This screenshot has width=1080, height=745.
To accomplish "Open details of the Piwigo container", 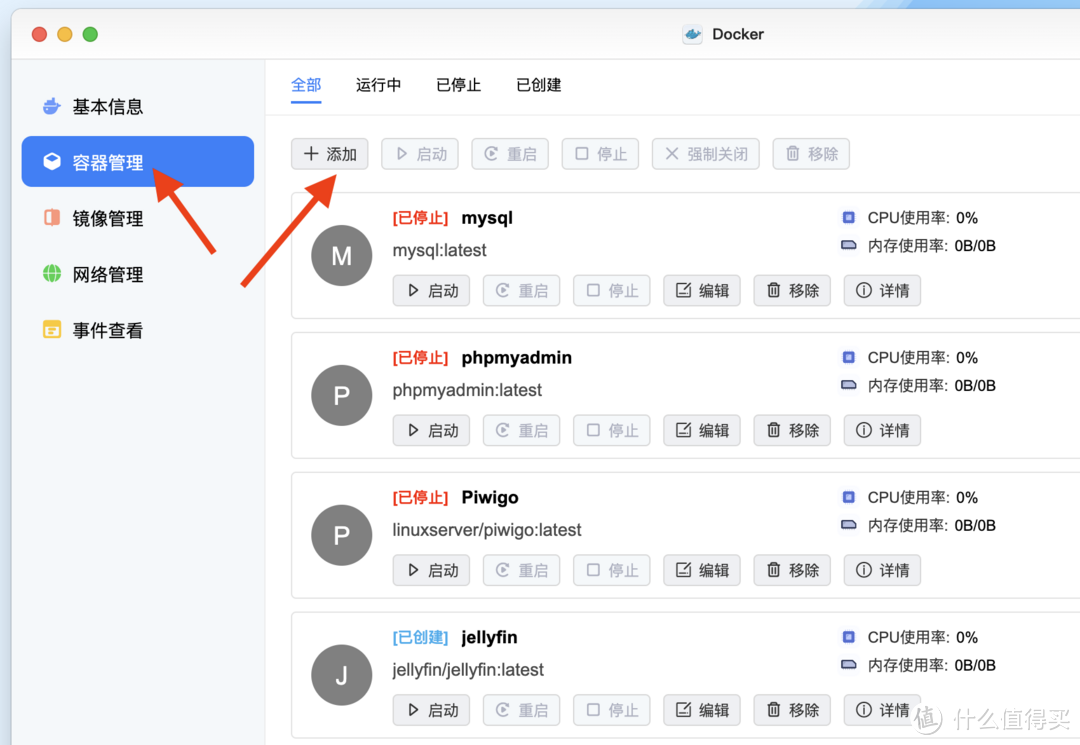I will tap(882, 570).
